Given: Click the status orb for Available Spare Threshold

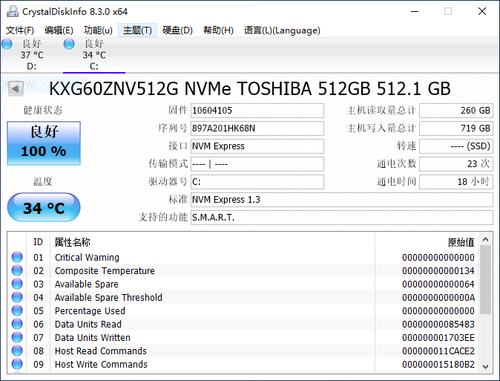Looking at the screenshot, I should point(17,297).
